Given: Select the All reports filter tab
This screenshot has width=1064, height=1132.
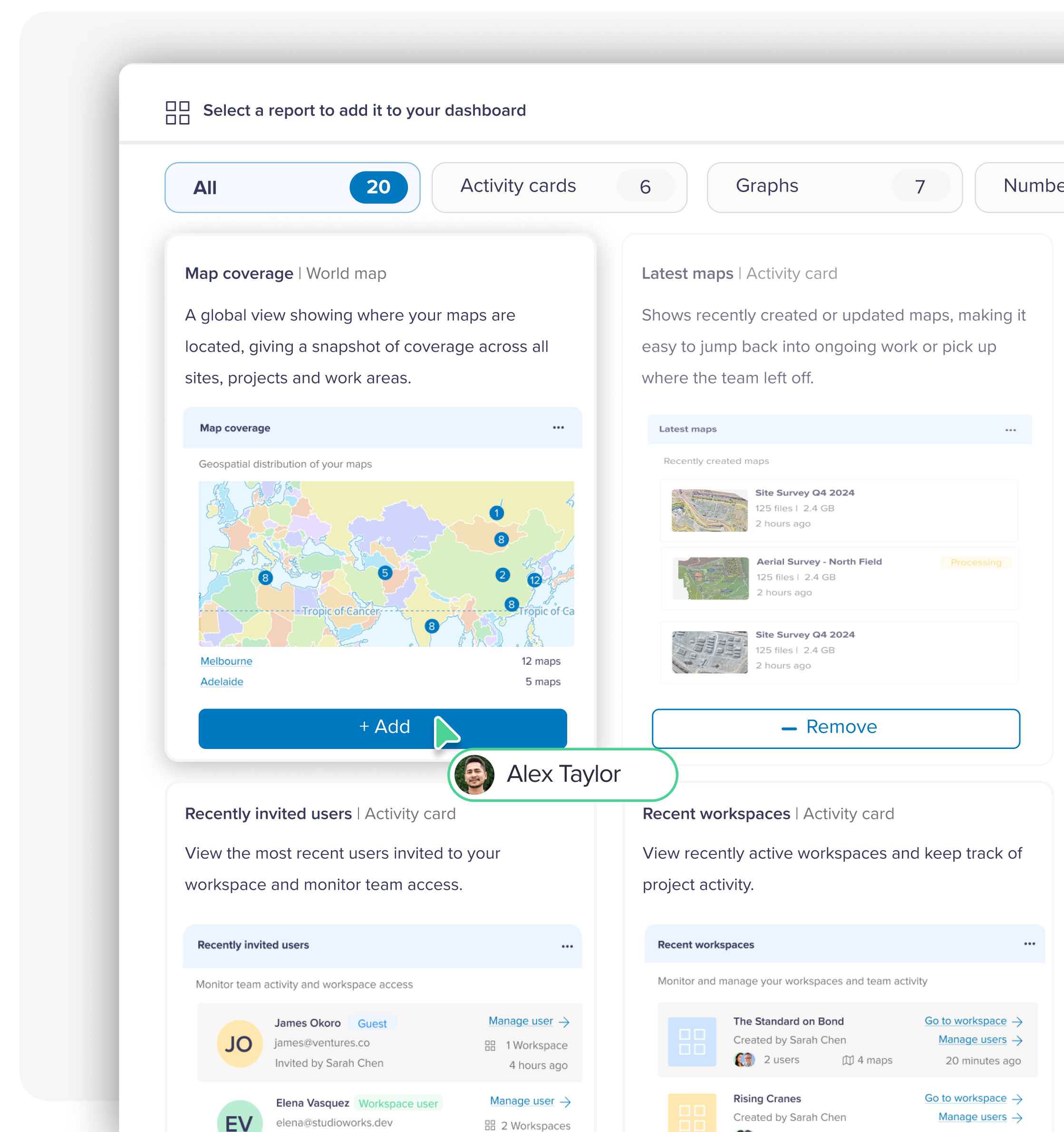Looking at the screenshot, I should [x=292, y=187].
